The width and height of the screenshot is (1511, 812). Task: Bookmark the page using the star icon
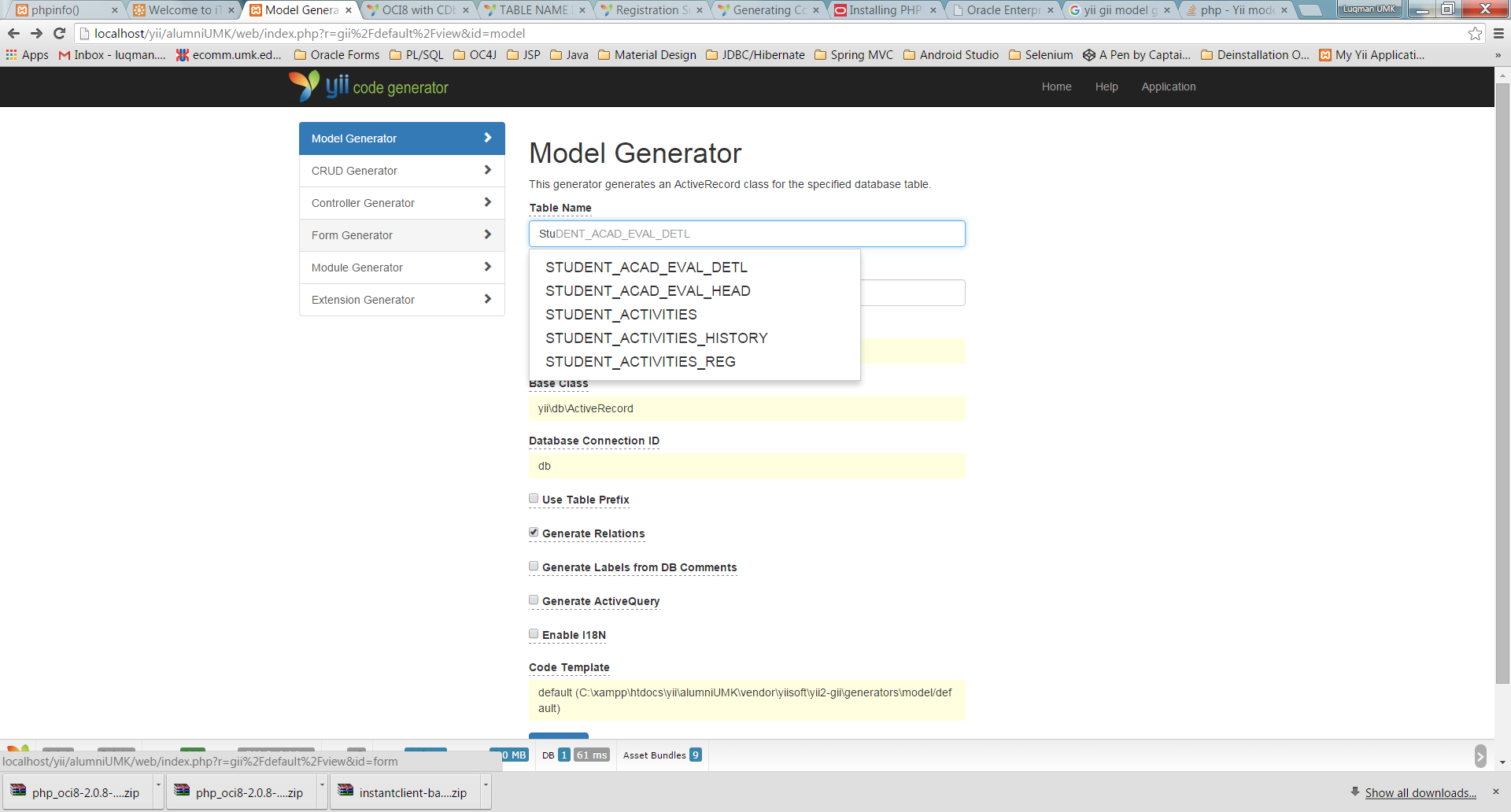tap(1475, 33)
